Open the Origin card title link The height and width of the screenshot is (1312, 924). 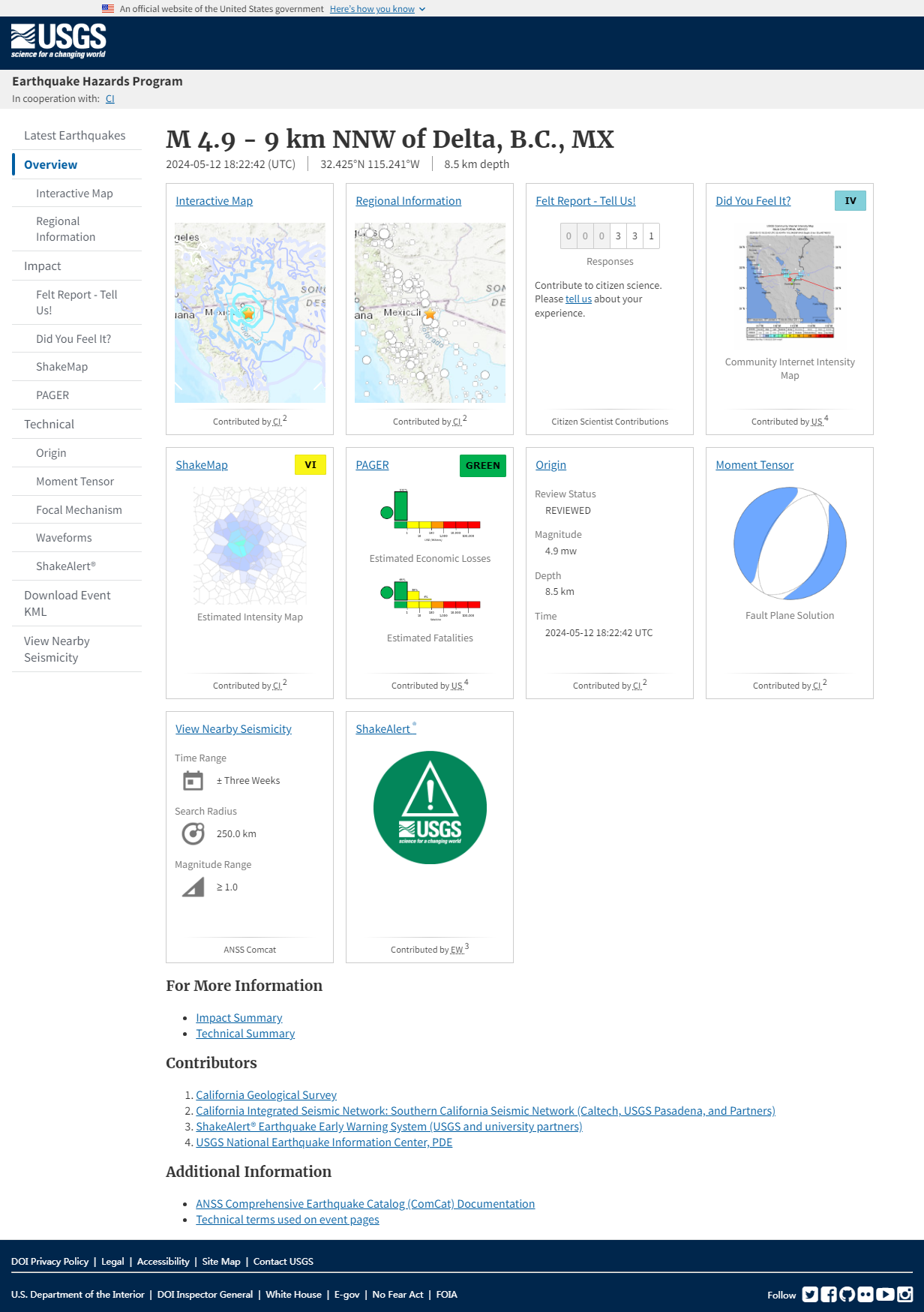click(550, 465)
